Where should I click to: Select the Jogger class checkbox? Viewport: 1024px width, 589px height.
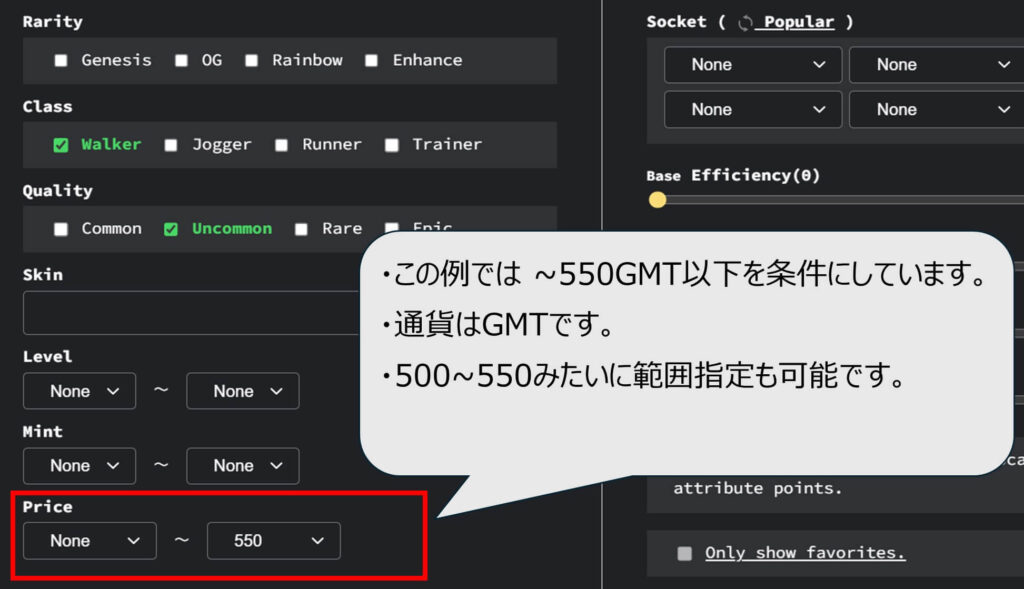pos(171,145)
